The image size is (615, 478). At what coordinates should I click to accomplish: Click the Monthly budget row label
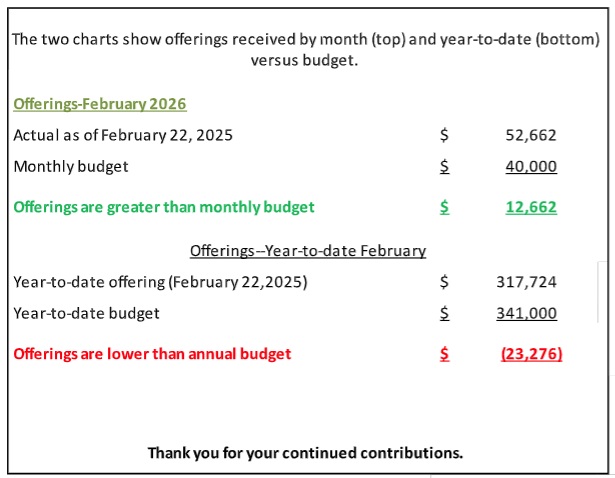point(71,166)
